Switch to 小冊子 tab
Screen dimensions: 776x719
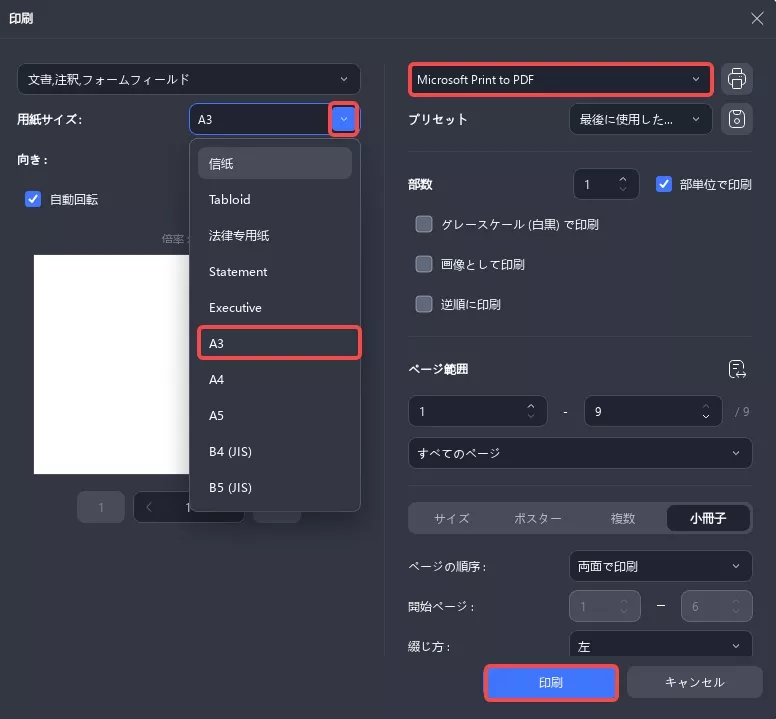[708, 519]
